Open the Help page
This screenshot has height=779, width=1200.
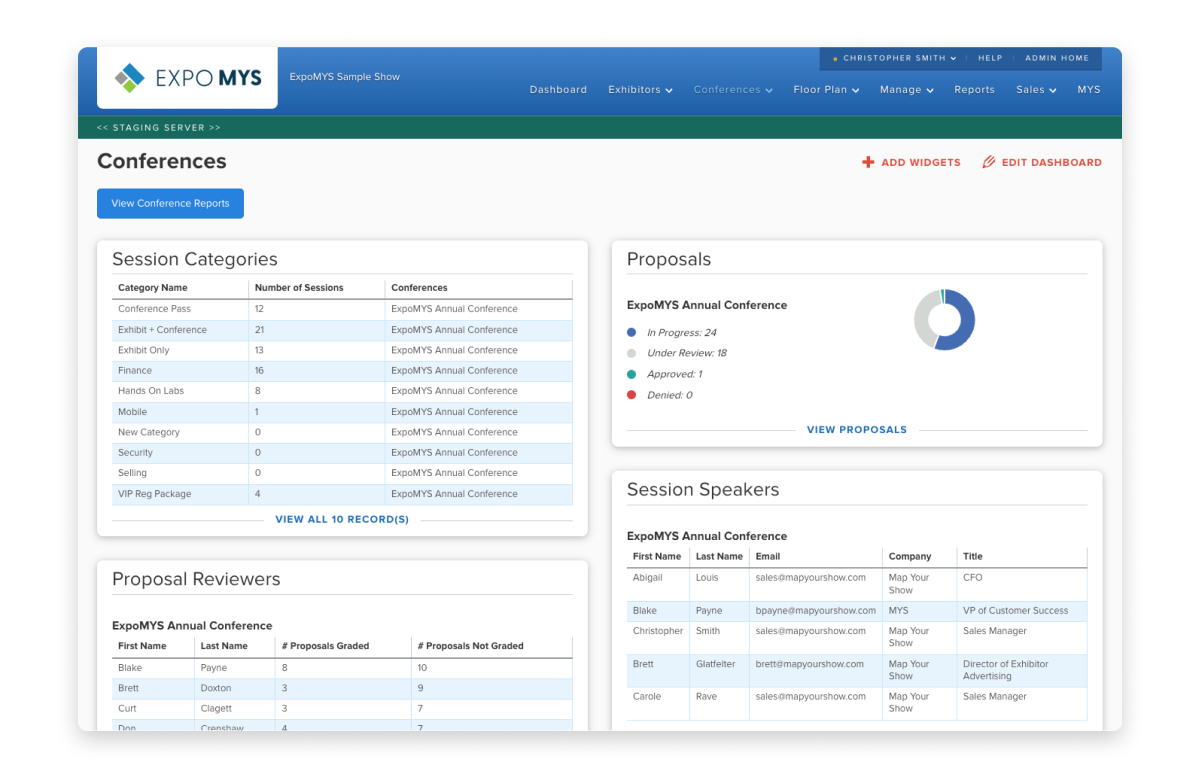(990, 58)
